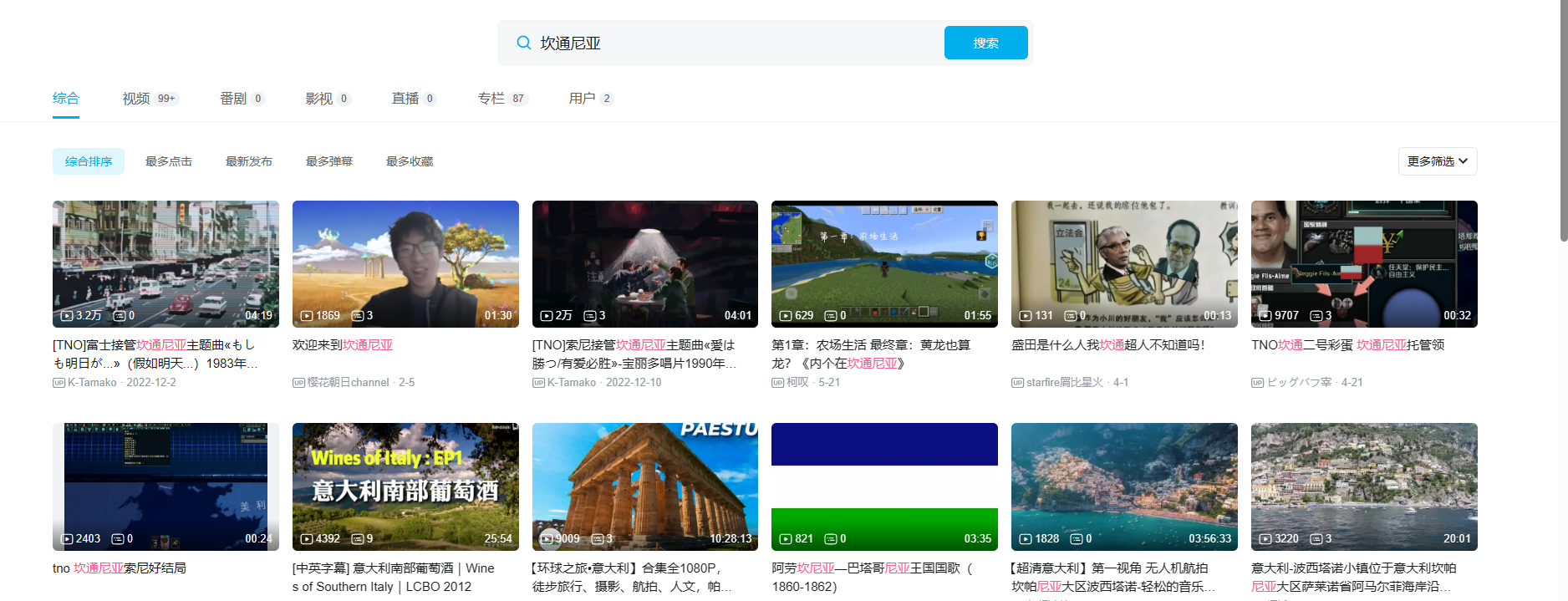Screen dimensions: 1568x601
Task: Click the magnifier icon in search box
Action: 523,43
